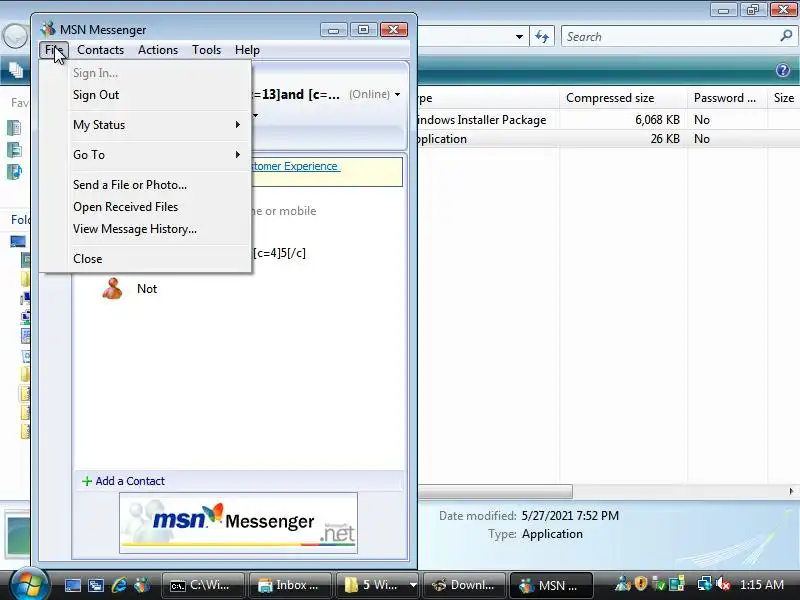Open the Tools menu
The image size is (800, 600).
pos(206,50)
